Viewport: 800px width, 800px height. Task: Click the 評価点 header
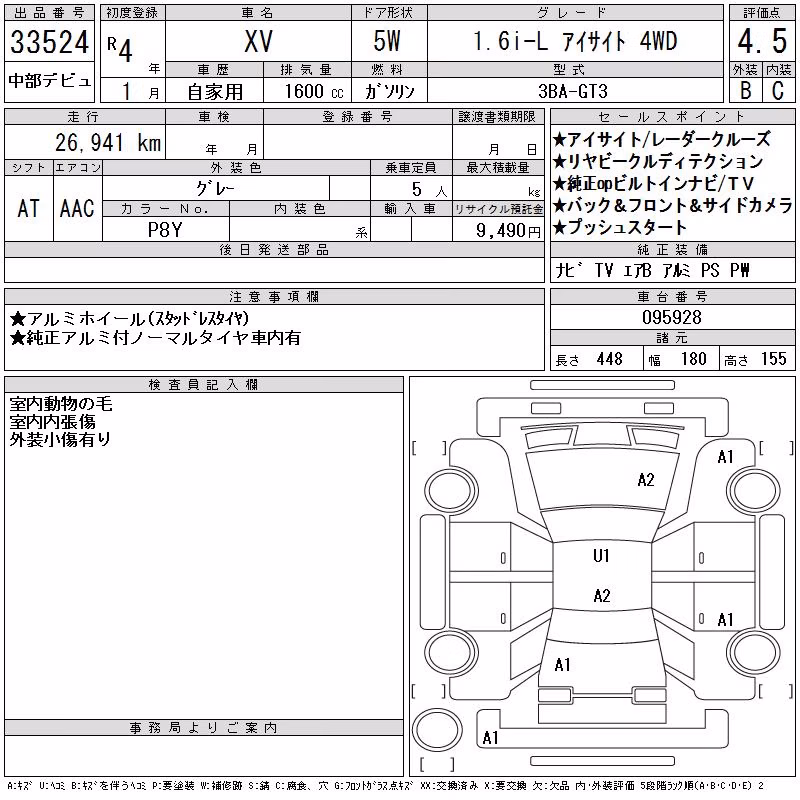tap(762, 13)
